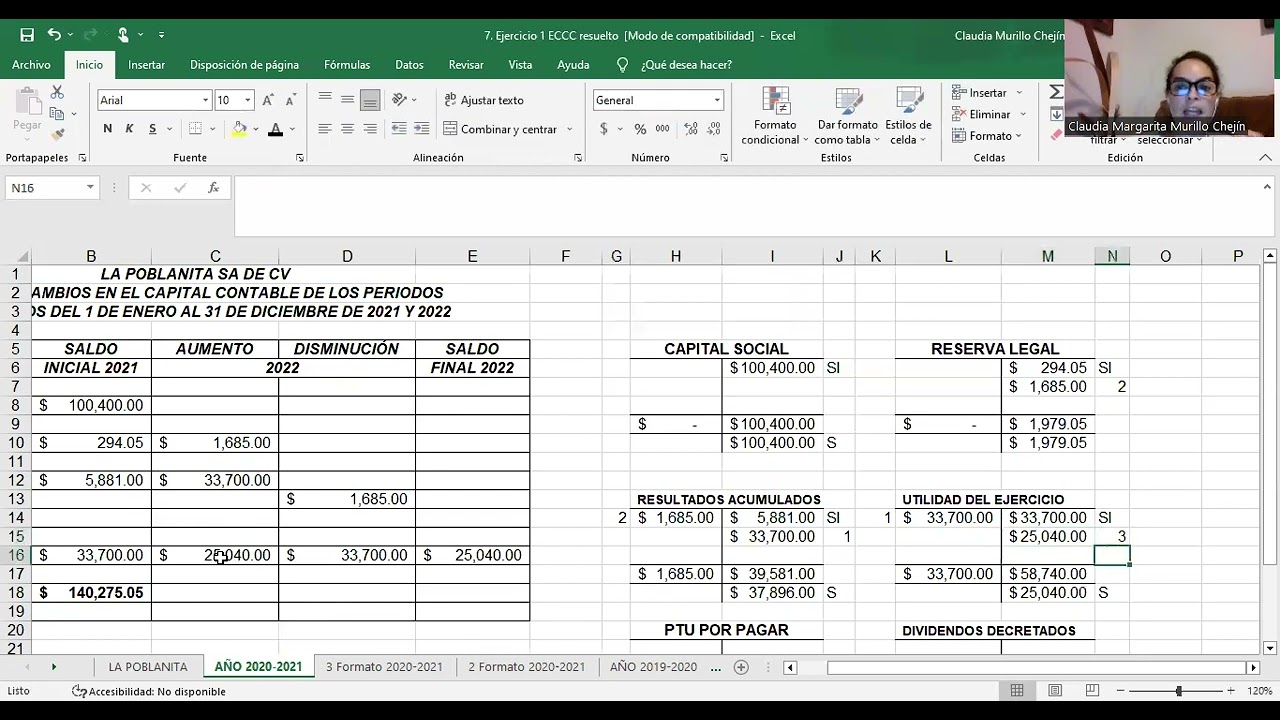The height and width of the screenshot is (720, 1280).
Task: Align text to bottom of cell
Action: click(x=370, y=100)
